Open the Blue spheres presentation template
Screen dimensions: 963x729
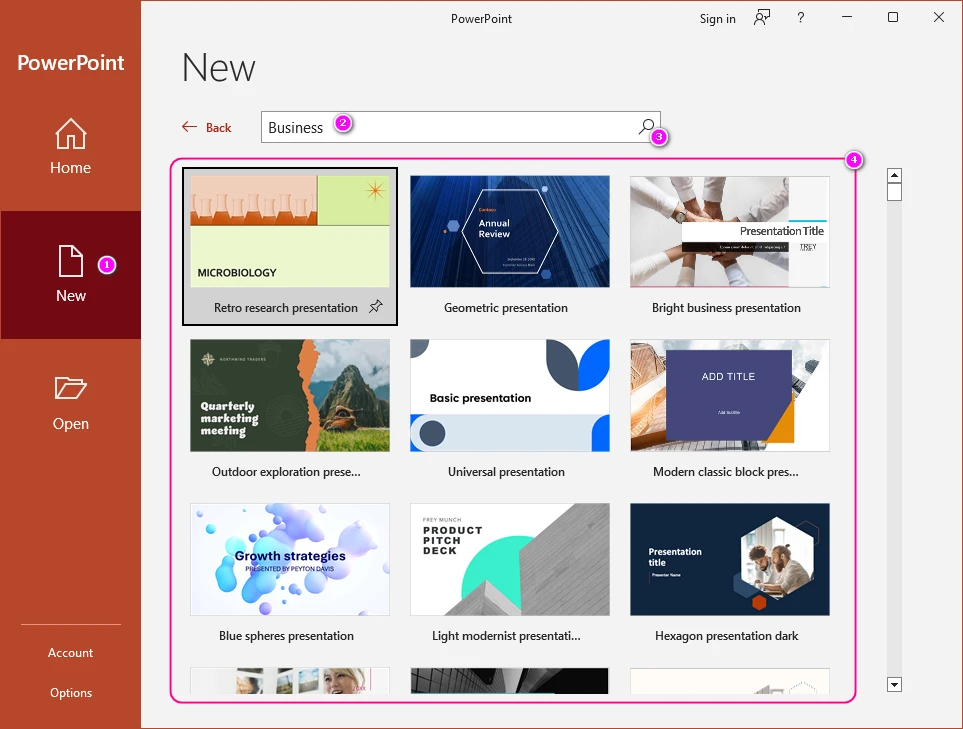pos(289,559)
